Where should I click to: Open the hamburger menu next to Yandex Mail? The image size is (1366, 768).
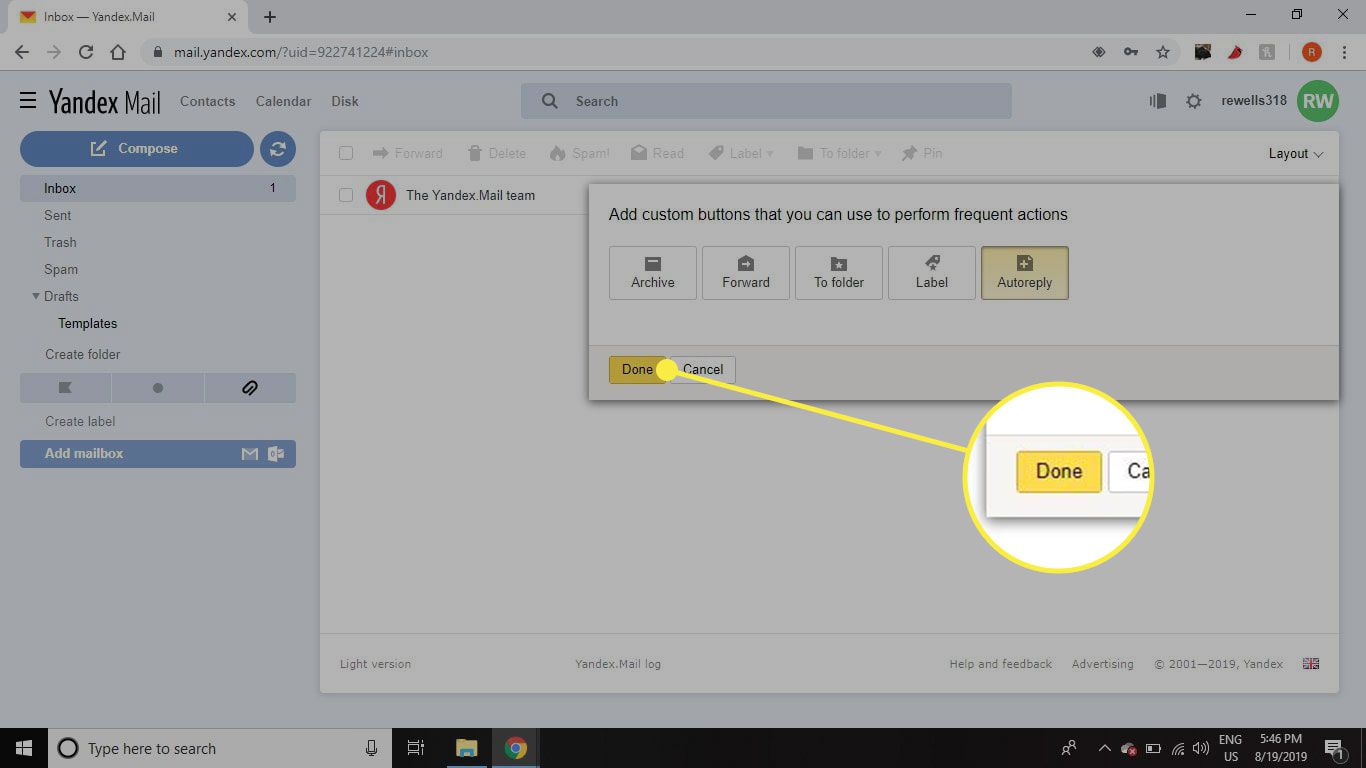[x=28, y=101]
